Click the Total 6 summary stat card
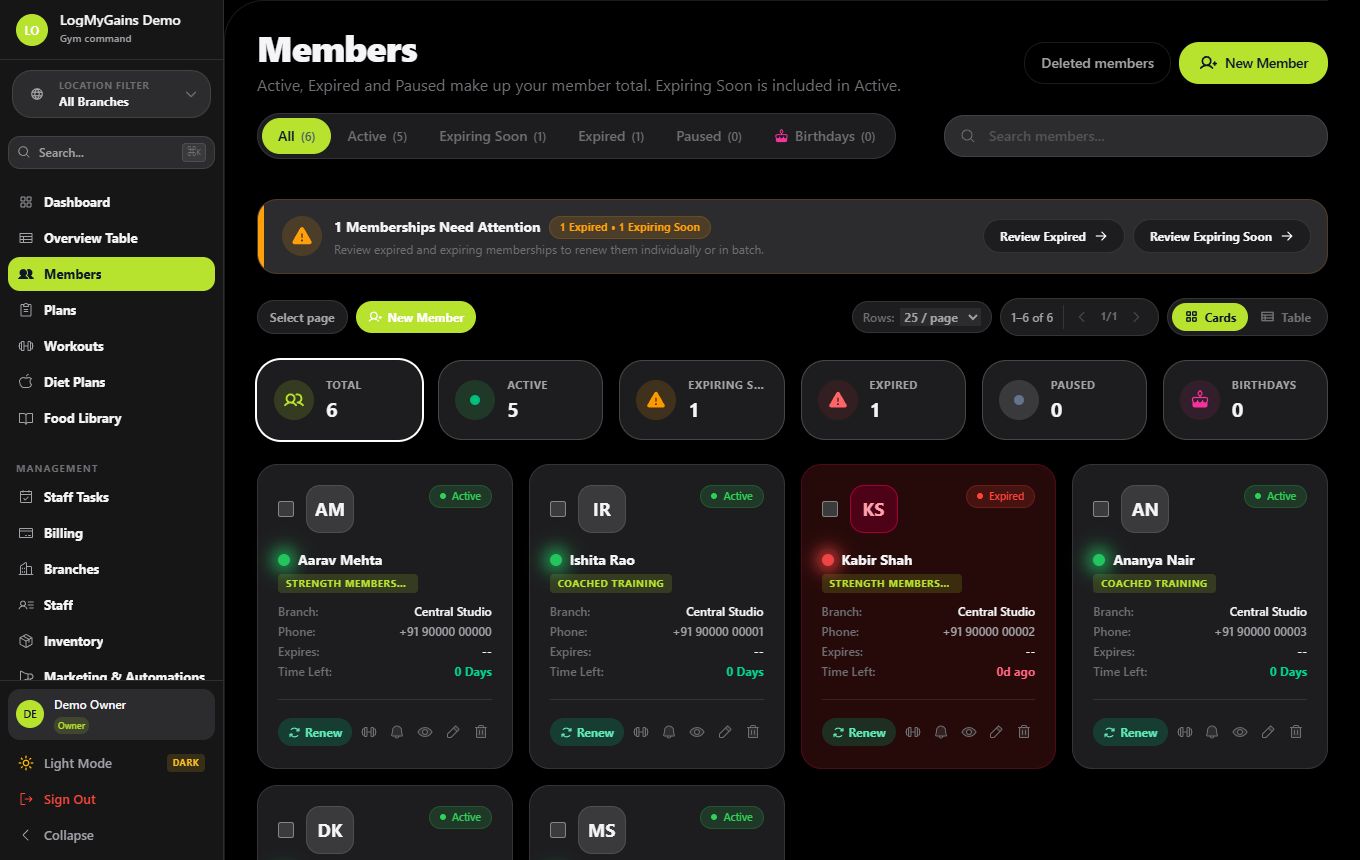Viewport: 1360px width, 860px height. (x=339, y=399)
